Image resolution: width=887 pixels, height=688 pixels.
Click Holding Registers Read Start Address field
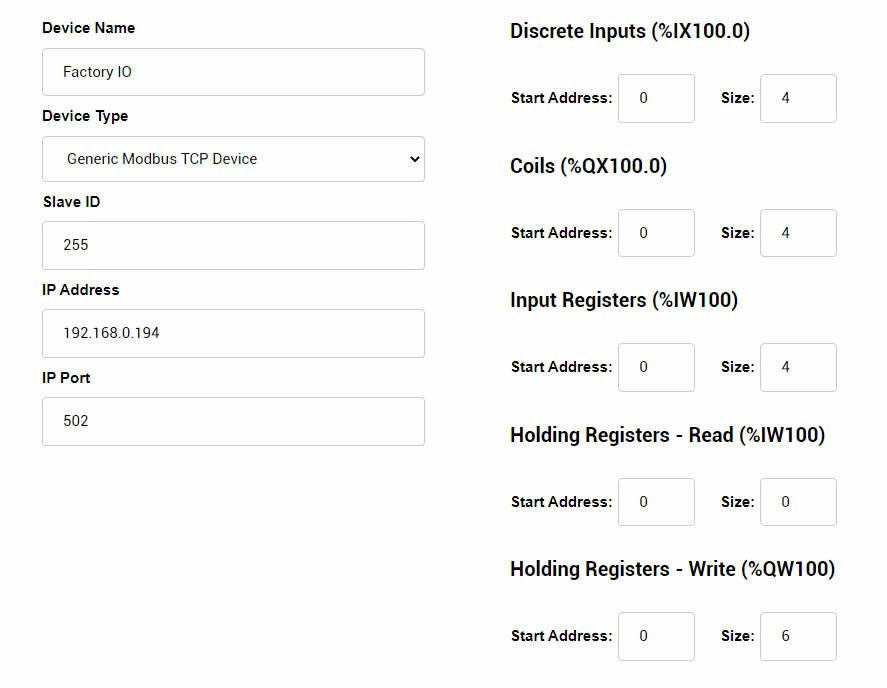point(656,502)
